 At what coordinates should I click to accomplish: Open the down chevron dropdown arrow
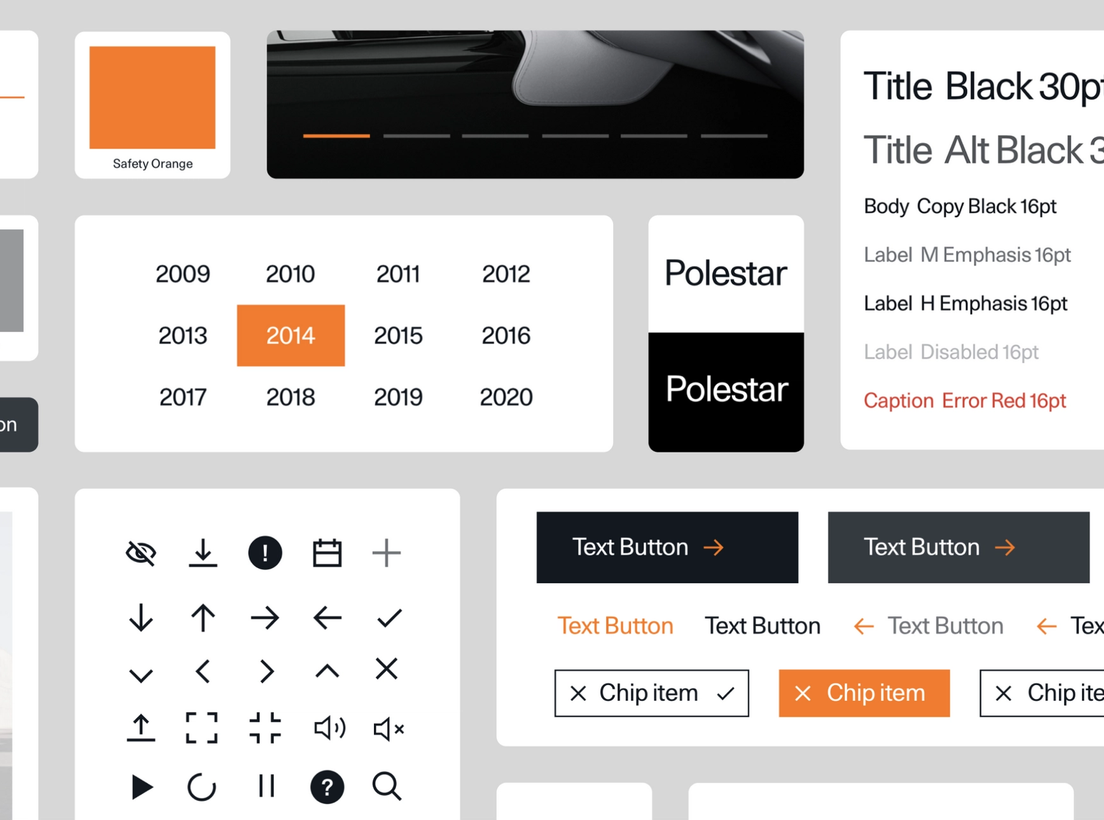tap(140, 670)
